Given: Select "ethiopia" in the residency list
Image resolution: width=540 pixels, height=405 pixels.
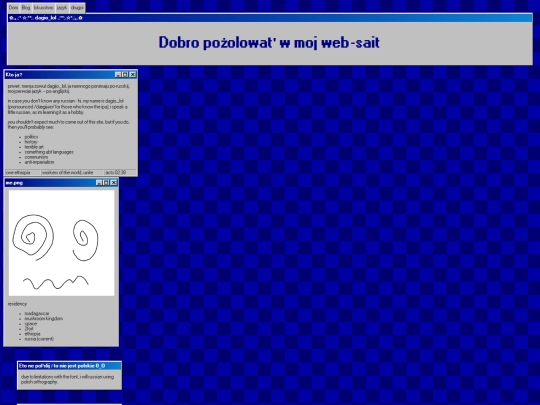Looking at the screenshot, I should 32,334.
